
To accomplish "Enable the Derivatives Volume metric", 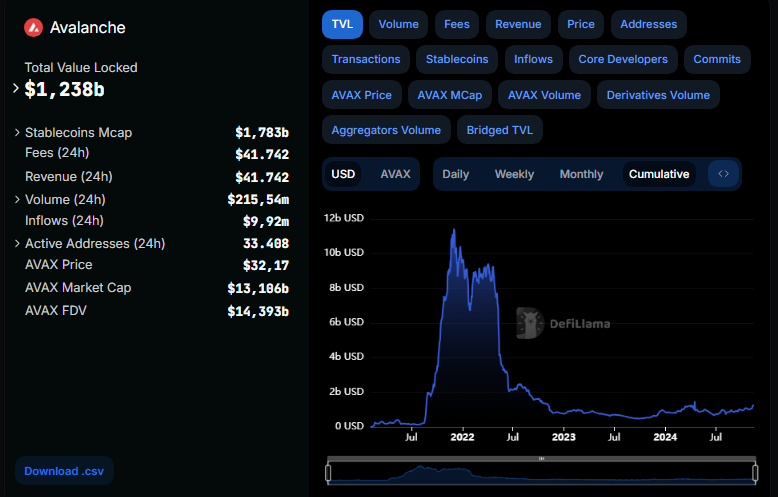I will (658, 95).
